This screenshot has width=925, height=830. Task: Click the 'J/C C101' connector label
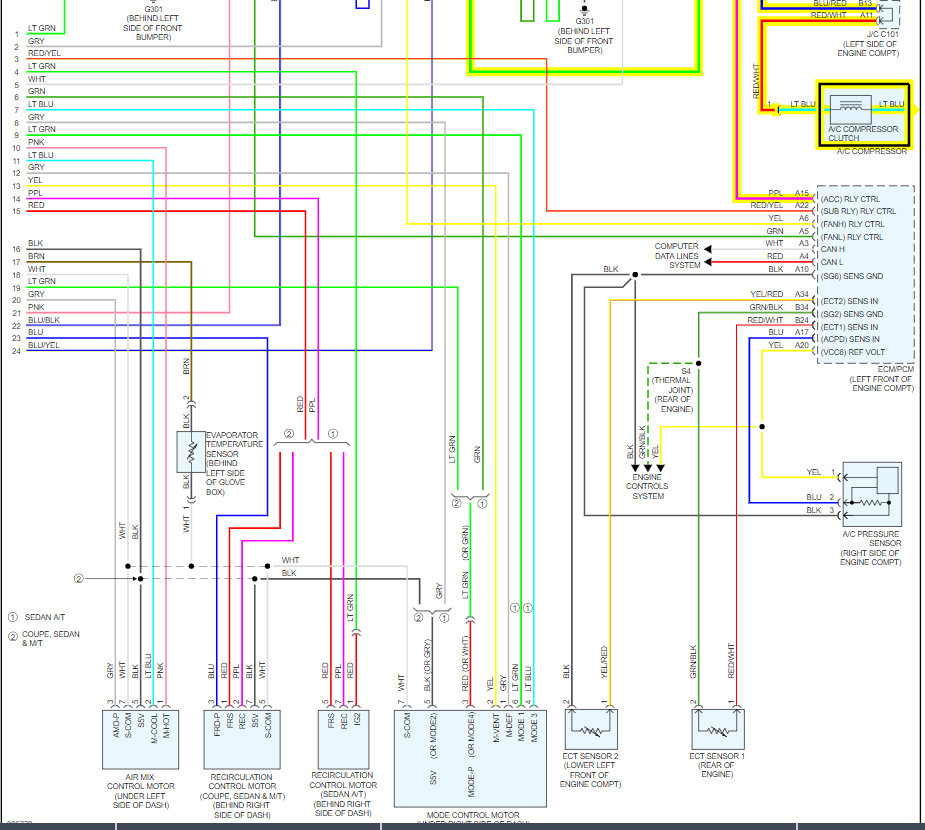point(883,34)
